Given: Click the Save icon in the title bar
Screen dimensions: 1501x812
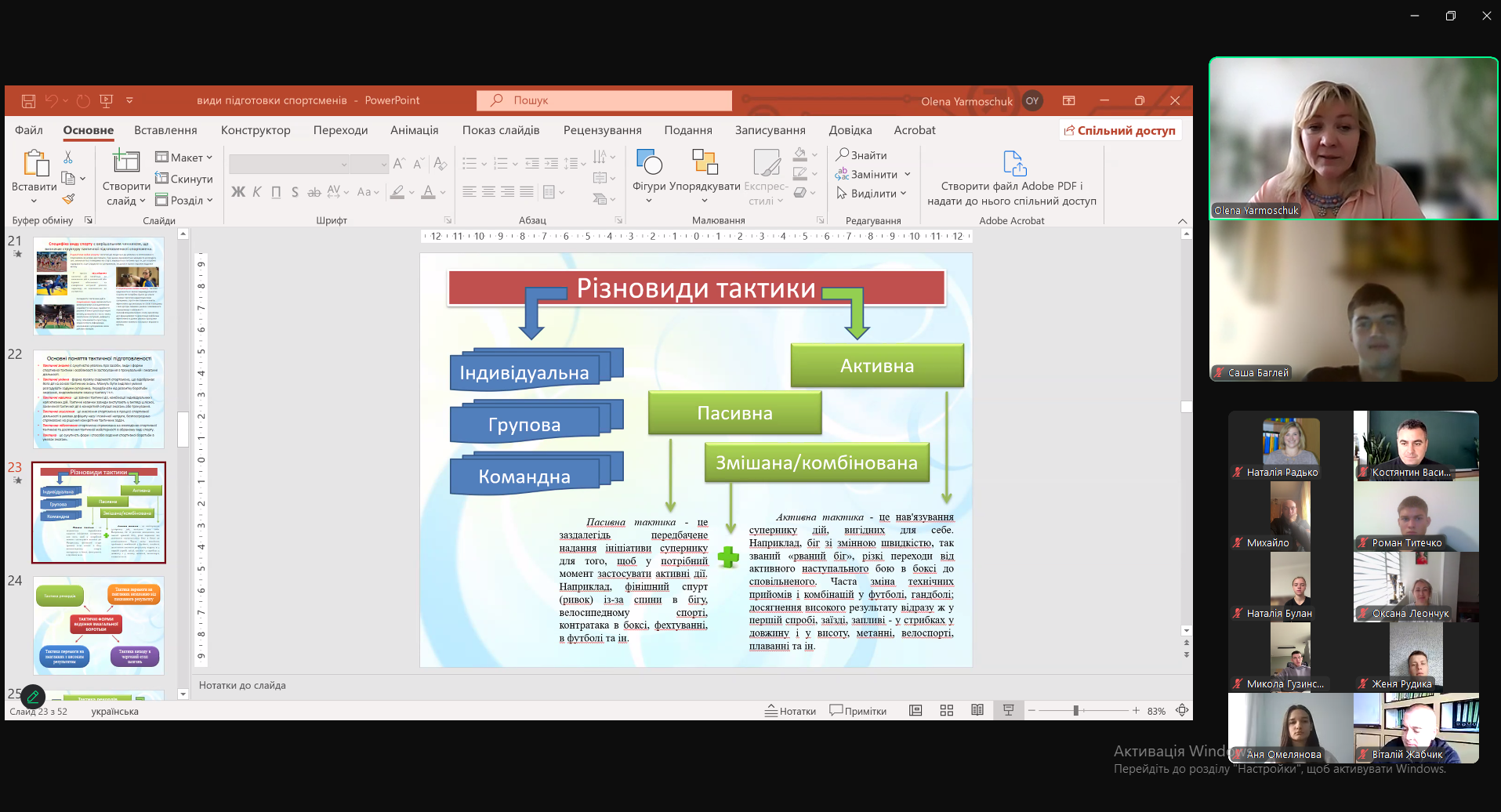Looking at the screenshot, I should pos(28,101).
